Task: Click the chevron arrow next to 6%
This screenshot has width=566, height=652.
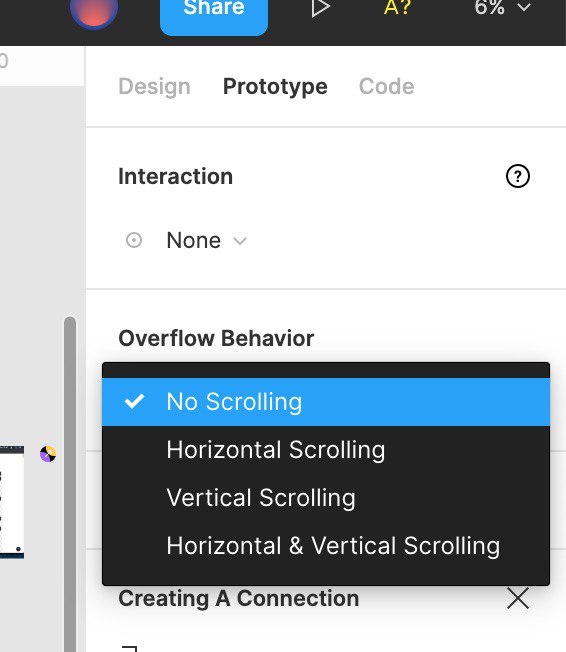Action: (x=524, y=7)
